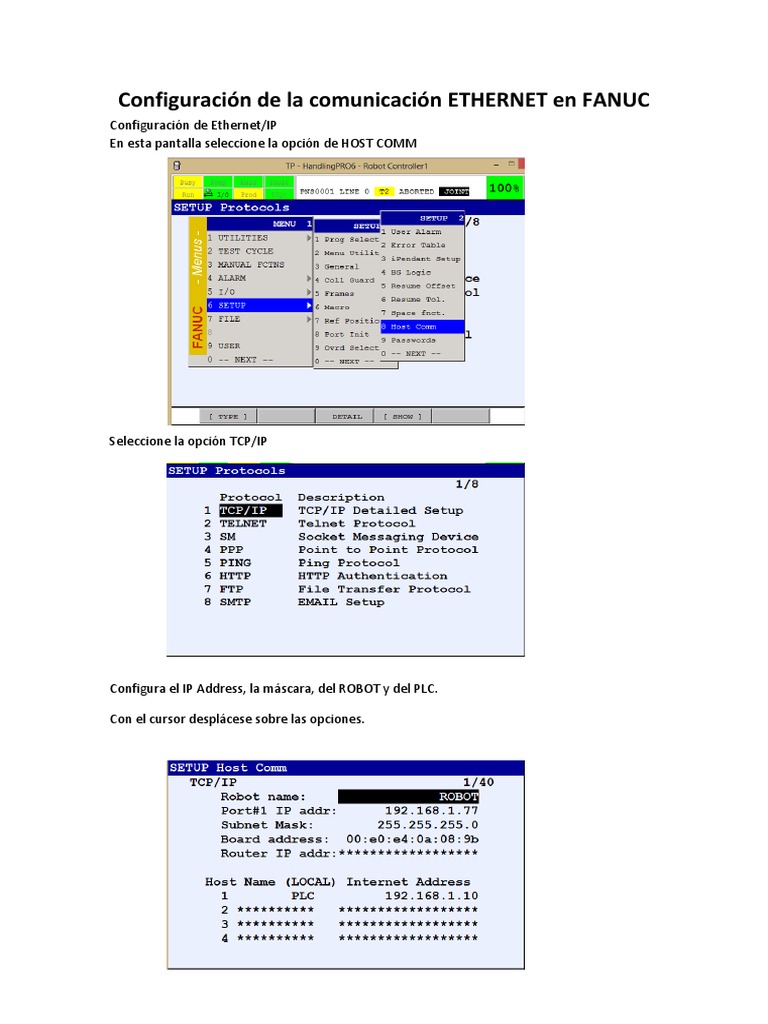768x1024 pixels.
Task: Click the JOINT coordinate indicator
Action: 455,191
